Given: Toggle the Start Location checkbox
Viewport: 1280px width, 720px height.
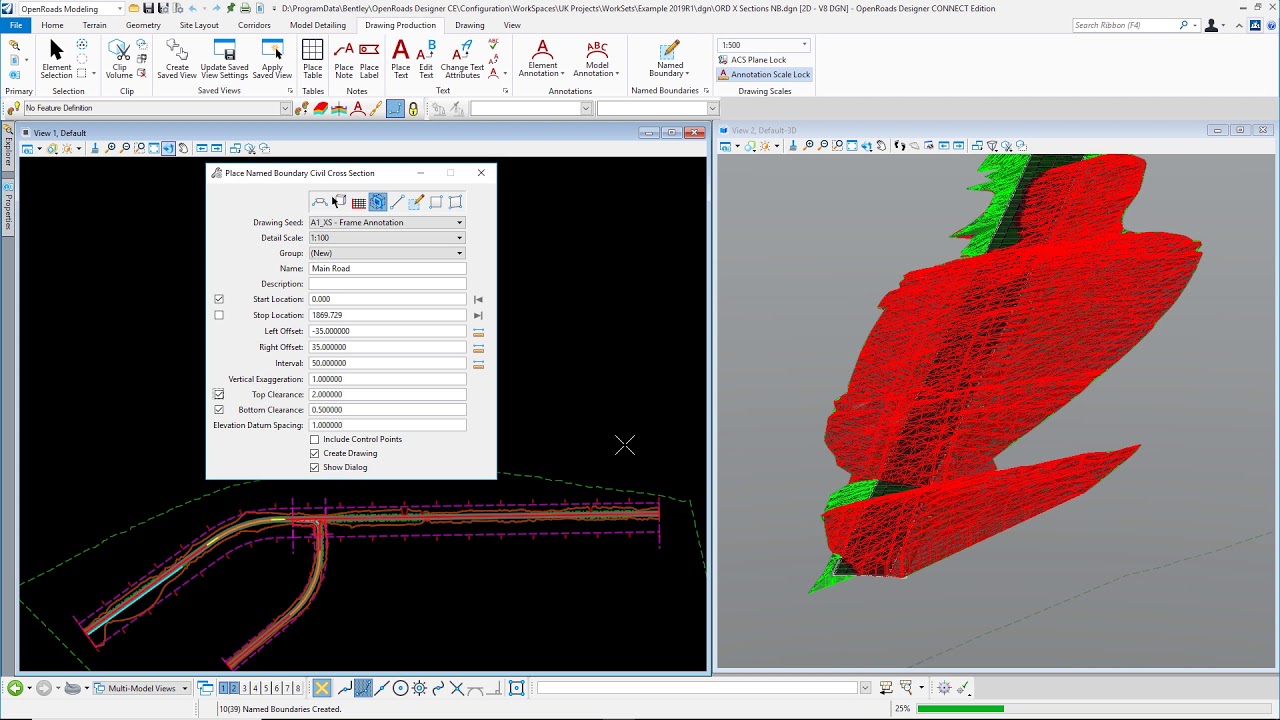Looking at the screenshot, I should [219, 299].
